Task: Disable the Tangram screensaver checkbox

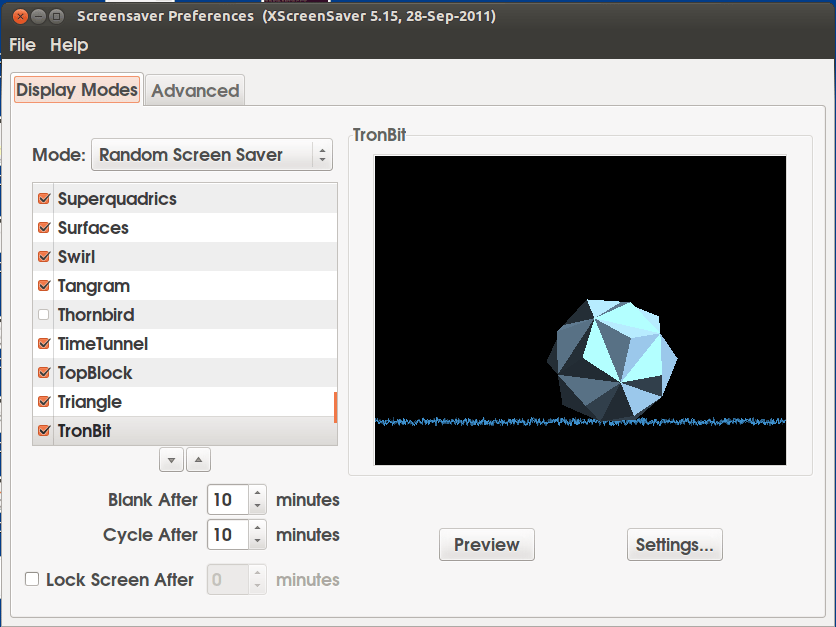Action: 43,286
